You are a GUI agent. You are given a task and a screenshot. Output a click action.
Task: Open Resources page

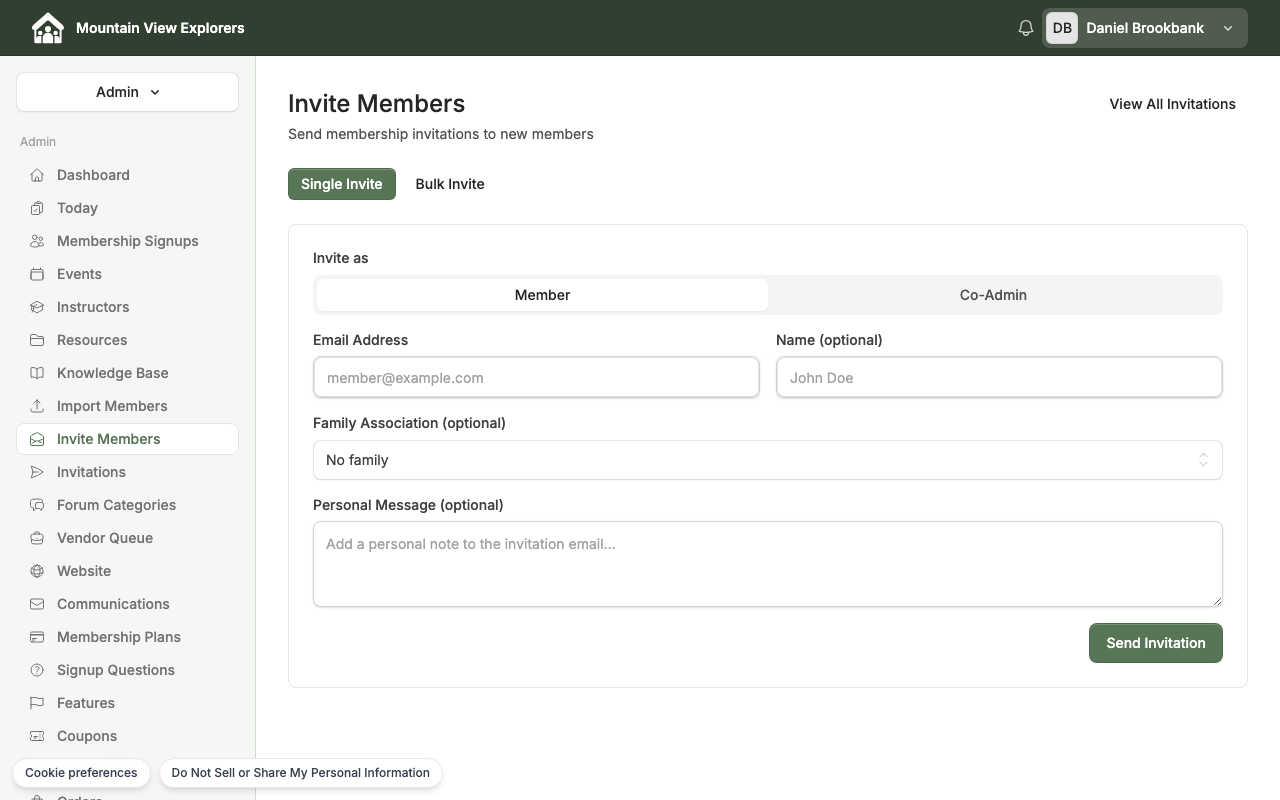coord(127,340)
